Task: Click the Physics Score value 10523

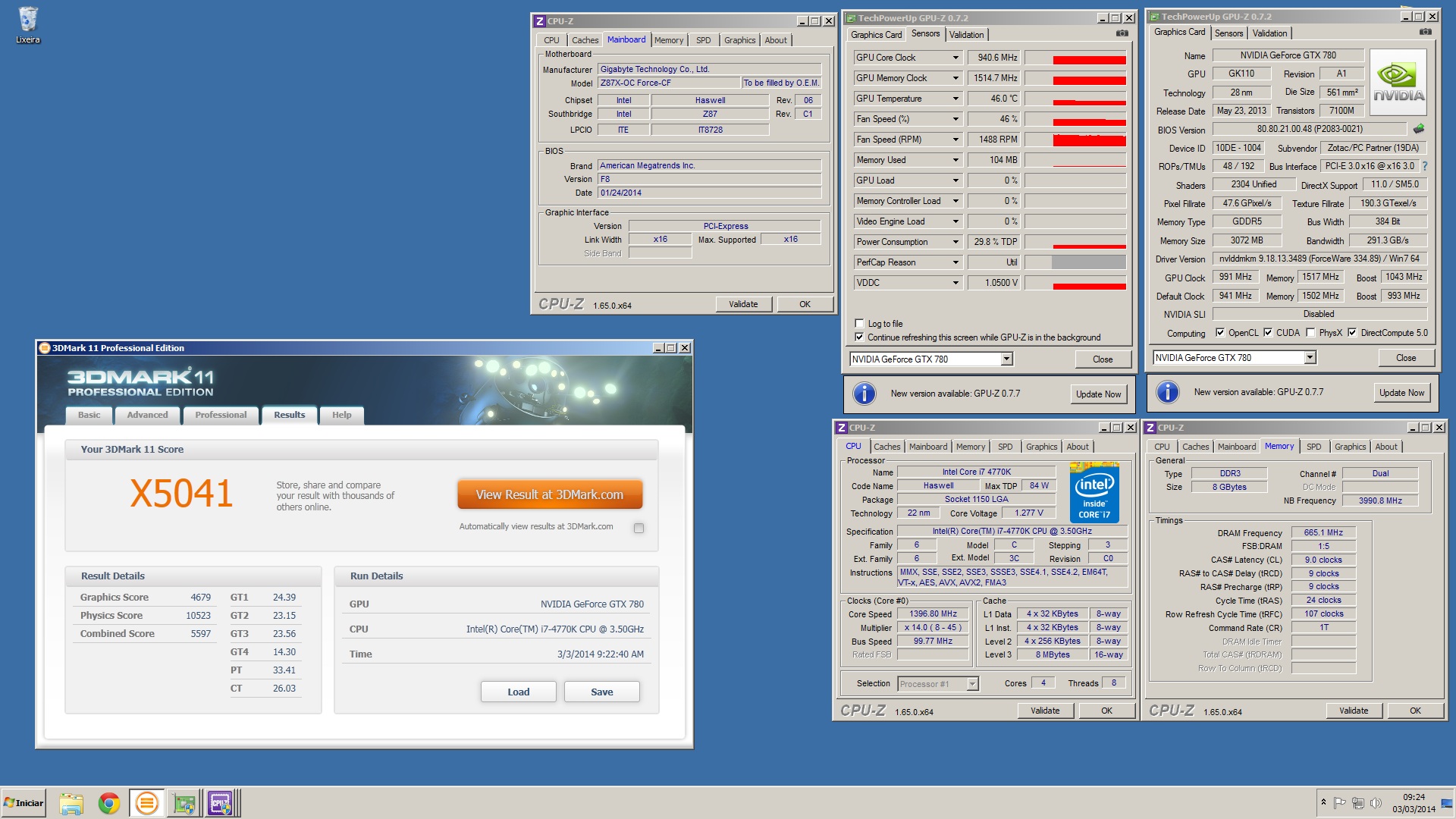Action: point(198,616)
